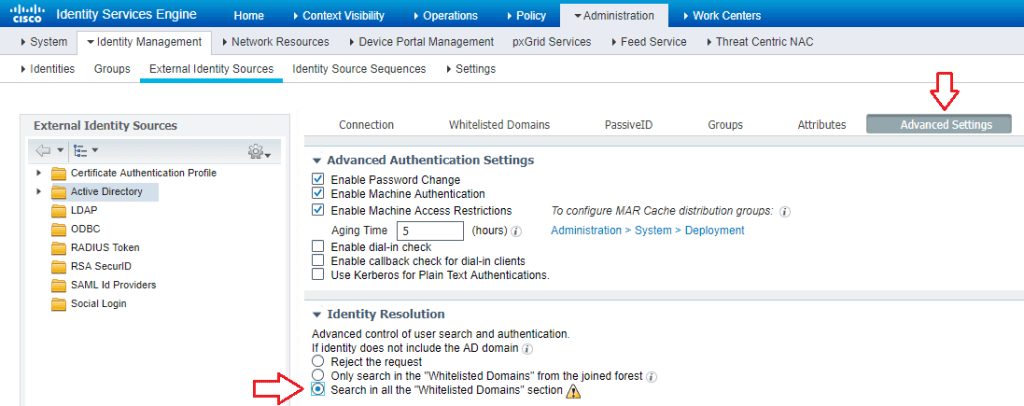This screenshot has height=406, width=1024.
Task: Uncheck Enable Password Change checkbox
Action: 319,179
